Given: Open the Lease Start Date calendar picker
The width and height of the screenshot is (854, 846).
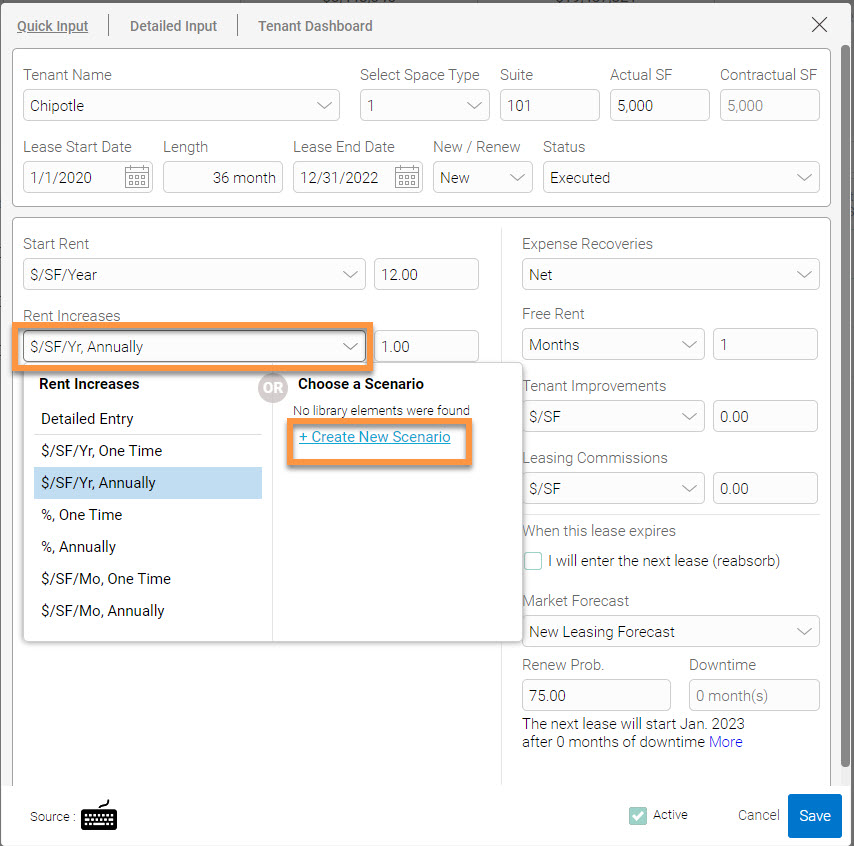Looking at the screenshot, I should (135, 177).
